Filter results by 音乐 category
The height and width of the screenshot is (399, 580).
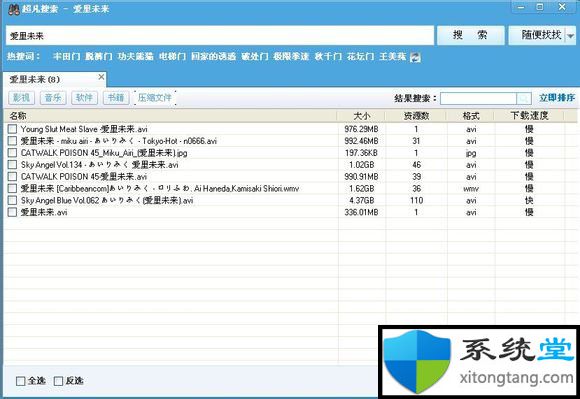53,98
